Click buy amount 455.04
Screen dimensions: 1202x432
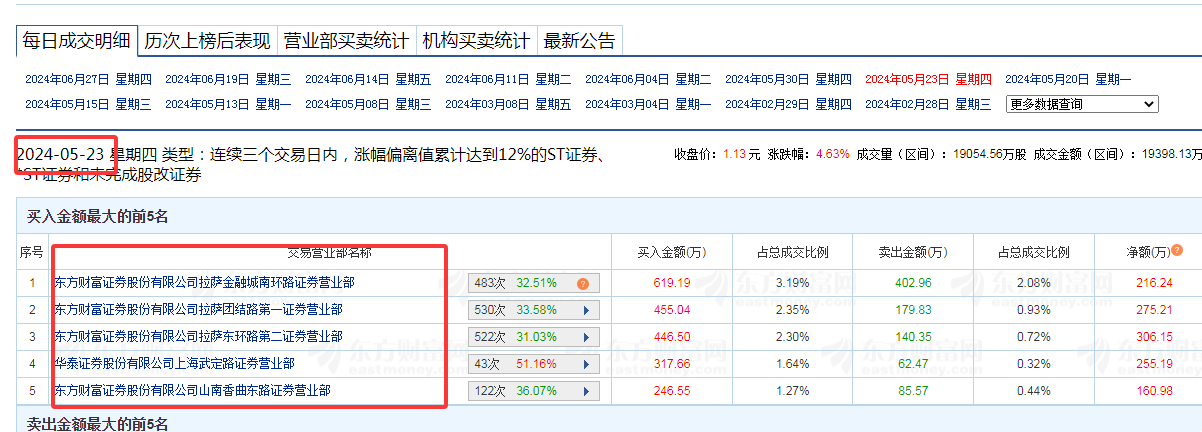pyautogui.click(x=671, y=310)
